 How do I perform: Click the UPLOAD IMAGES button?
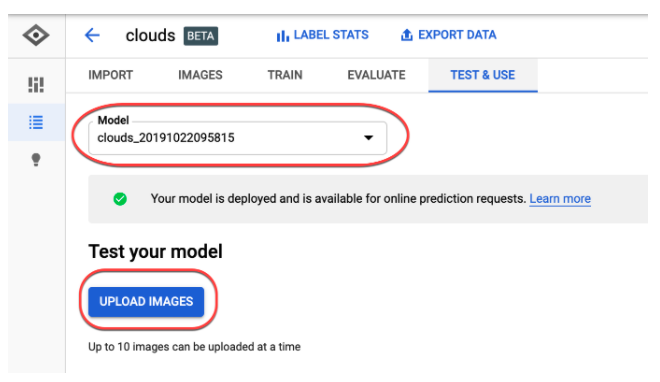[146, 302]
